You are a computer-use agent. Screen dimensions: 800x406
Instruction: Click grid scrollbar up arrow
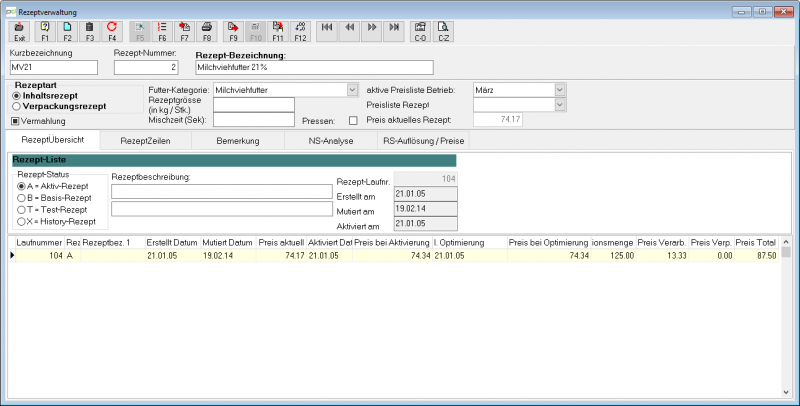pyautogui.click(x=786, y=242)
